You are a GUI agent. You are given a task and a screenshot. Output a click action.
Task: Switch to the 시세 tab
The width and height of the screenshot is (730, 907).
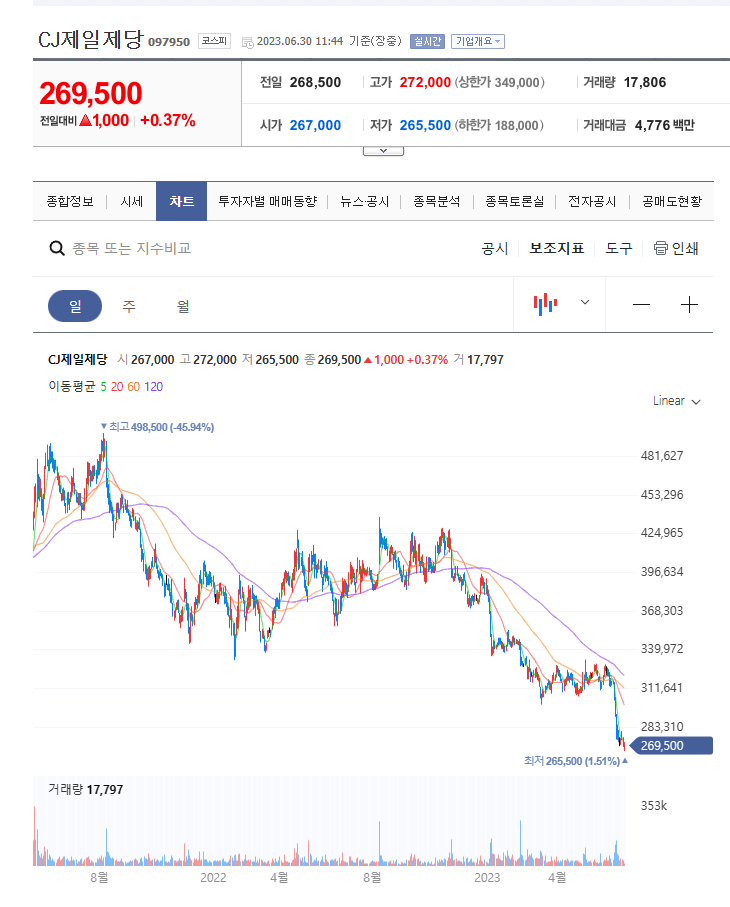point(131,201)
